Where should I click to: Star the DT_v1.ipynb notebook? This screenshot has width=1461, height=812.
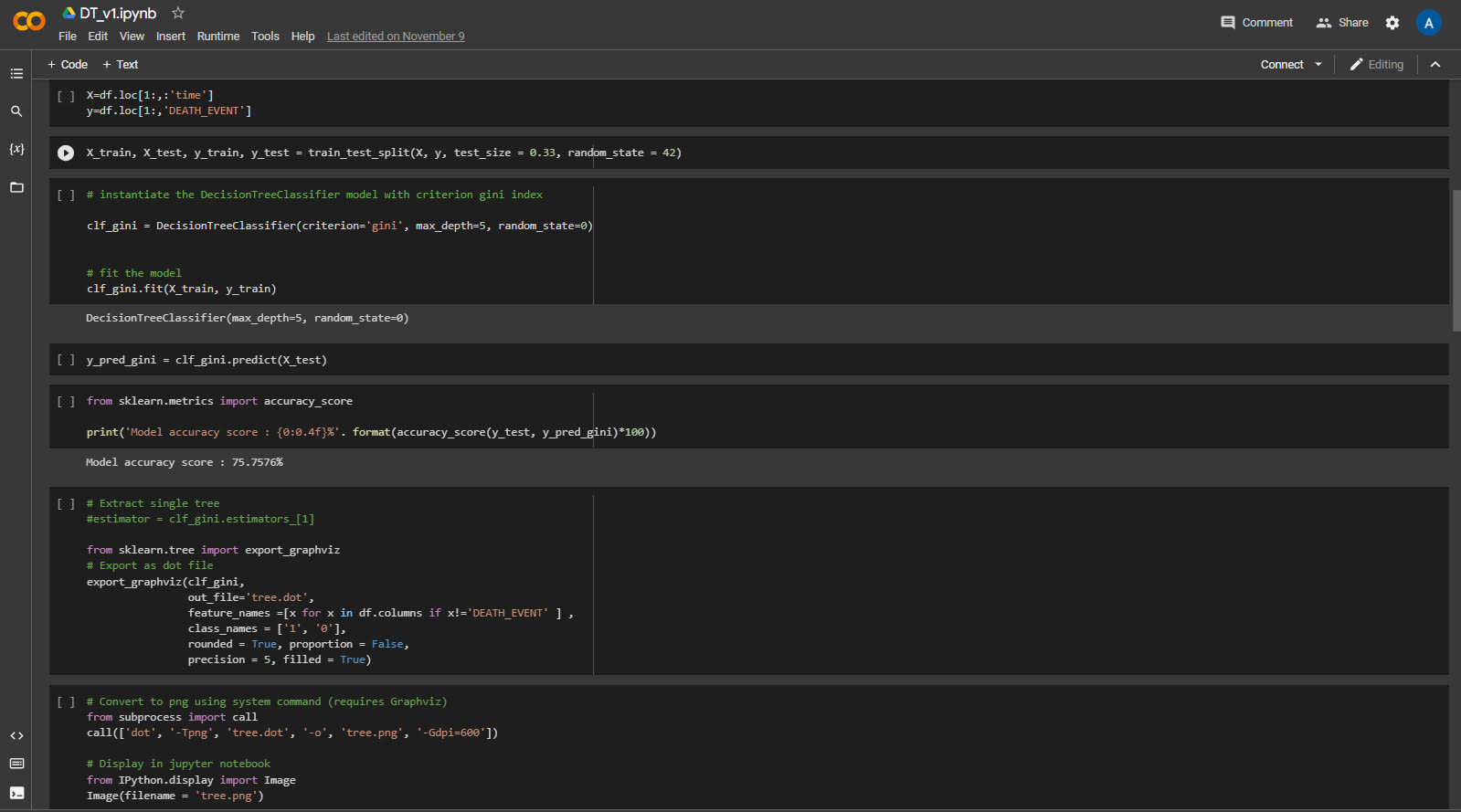pos(178,13)
